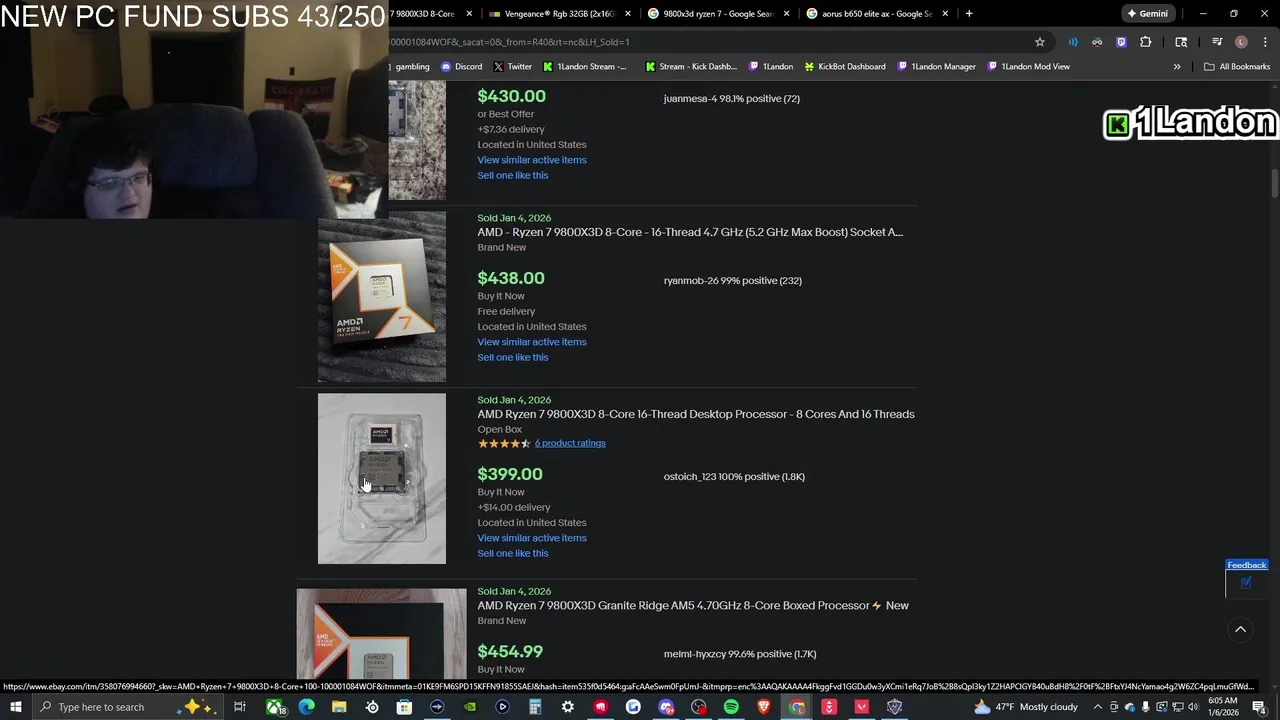The image size is (1280, 720).
Task: Click Sell one like this under $438.00 listing
Action: (513, 357)
